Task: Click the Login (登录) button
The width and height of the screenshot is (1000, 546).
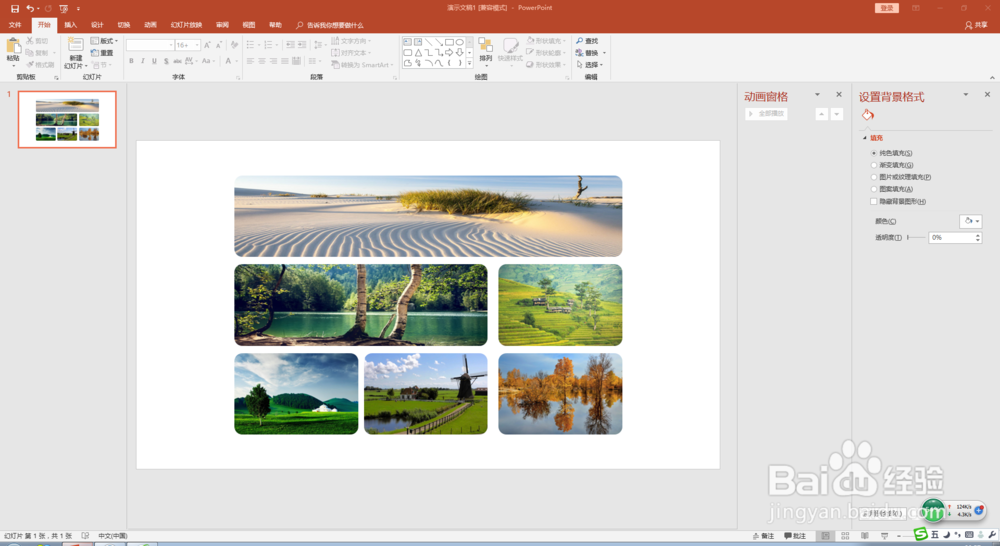Action: (x=886, y=8)
